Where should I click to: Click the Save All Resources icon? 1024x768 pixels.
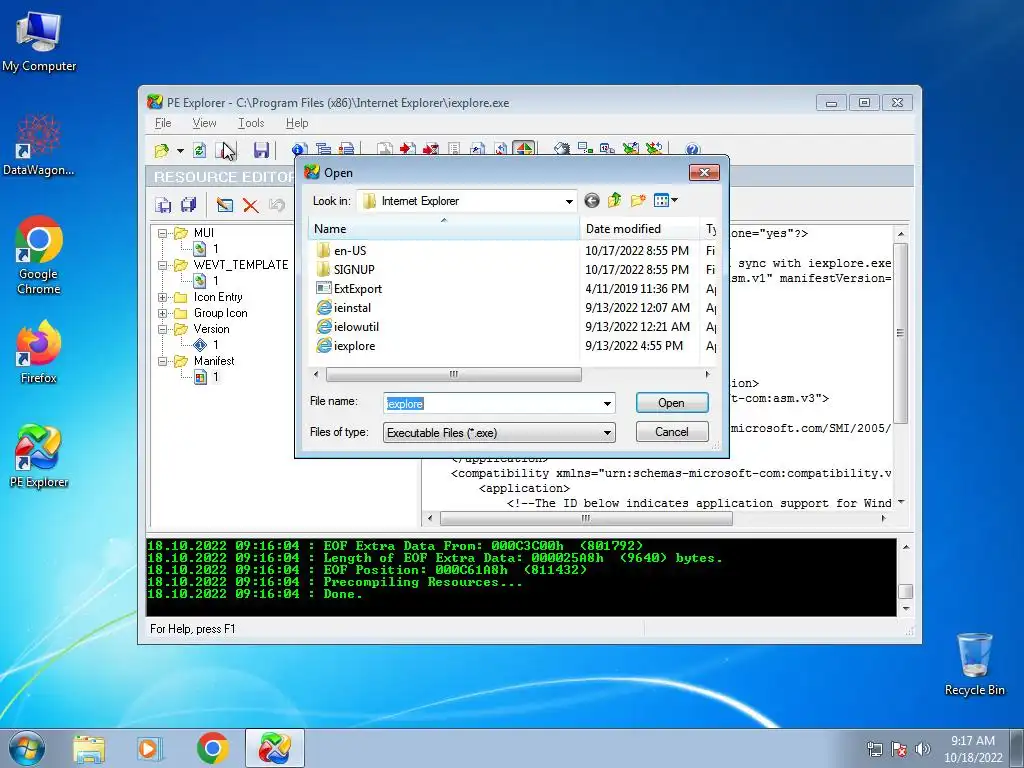click(189, 205)
